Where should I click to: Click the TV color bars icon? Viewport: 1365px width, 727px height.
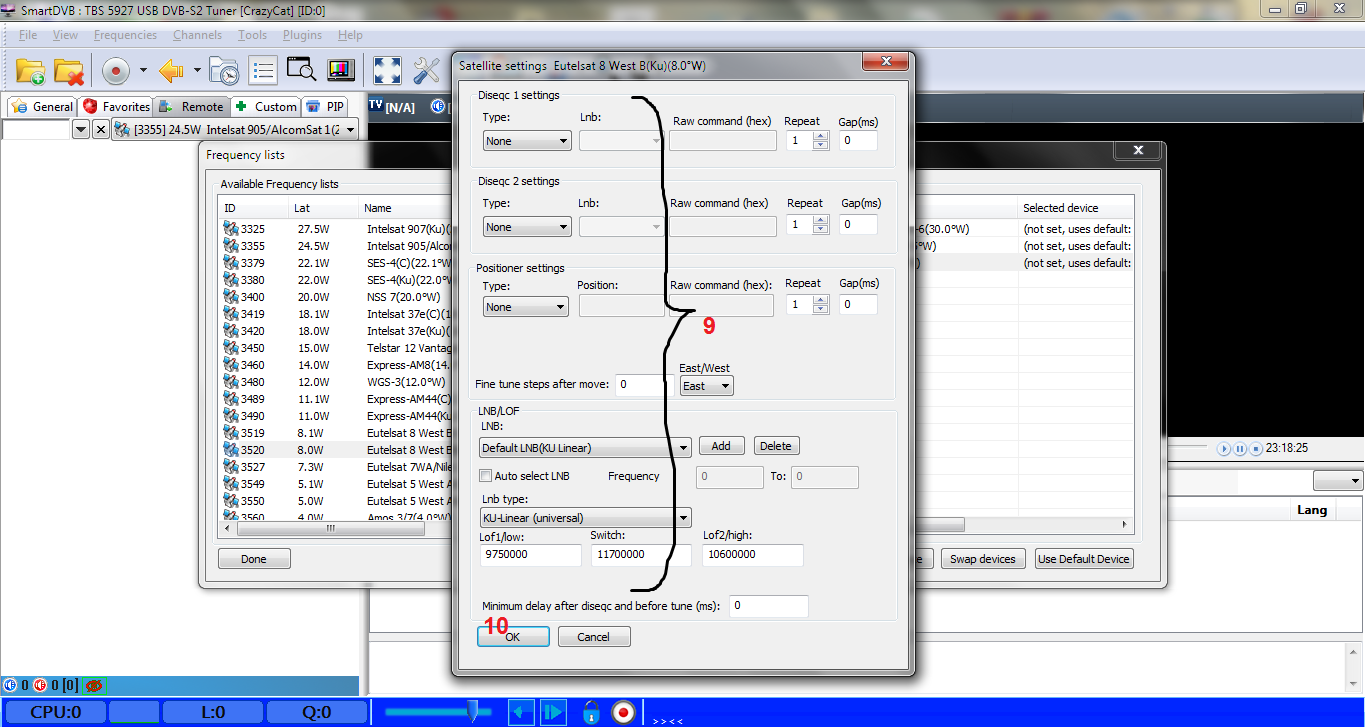(340, 71)
